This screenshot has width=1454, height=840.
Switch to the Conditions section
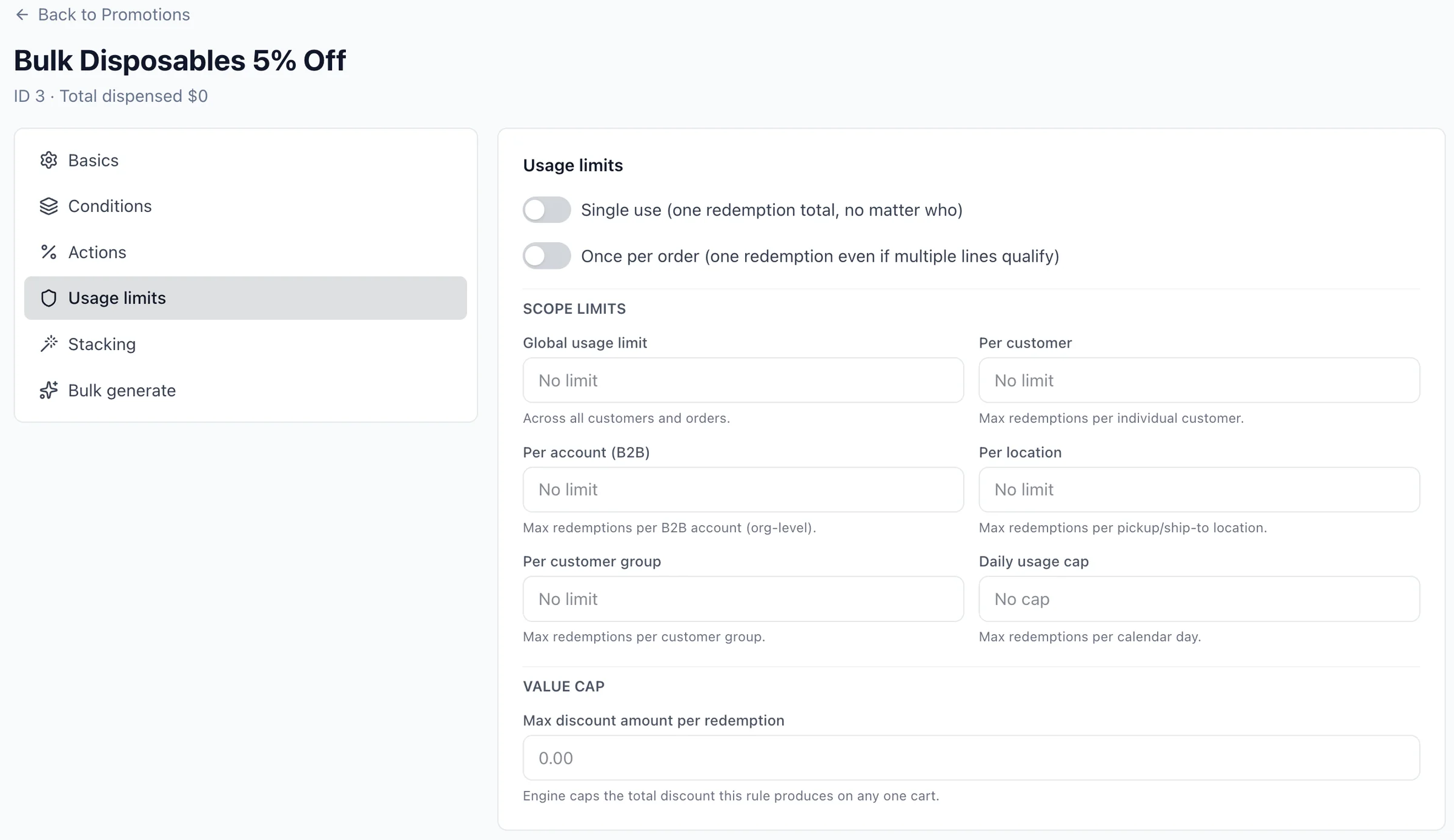[x=110, y=207]
